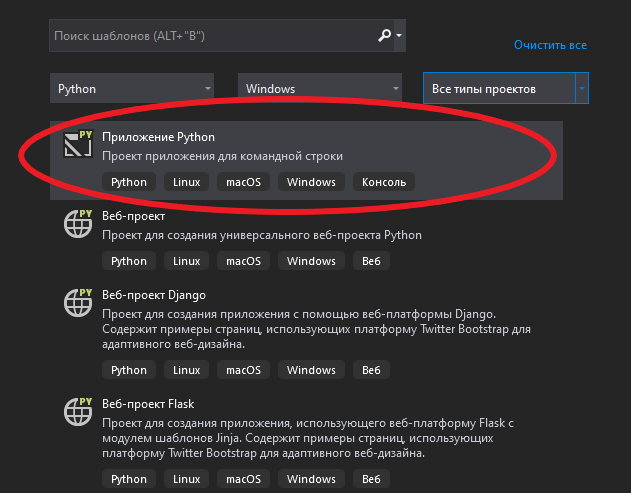Click Windows tag under Приложение Python
Screen dimensions: 631x493
click(x=311, y=182)
